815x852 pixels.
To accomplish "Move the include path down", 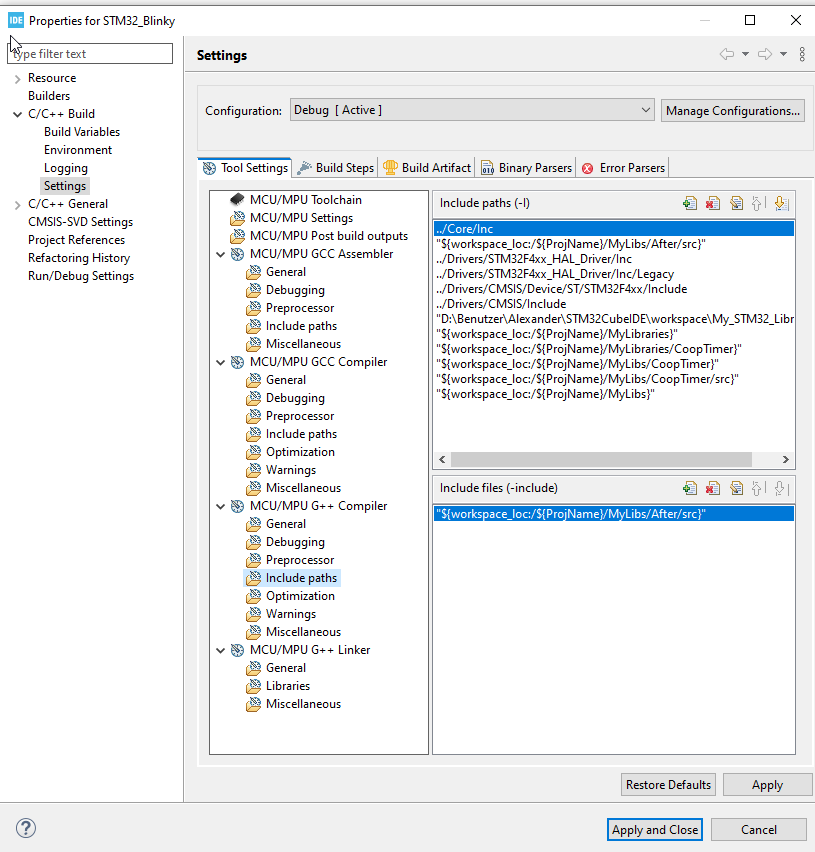I will click(781, 203).
